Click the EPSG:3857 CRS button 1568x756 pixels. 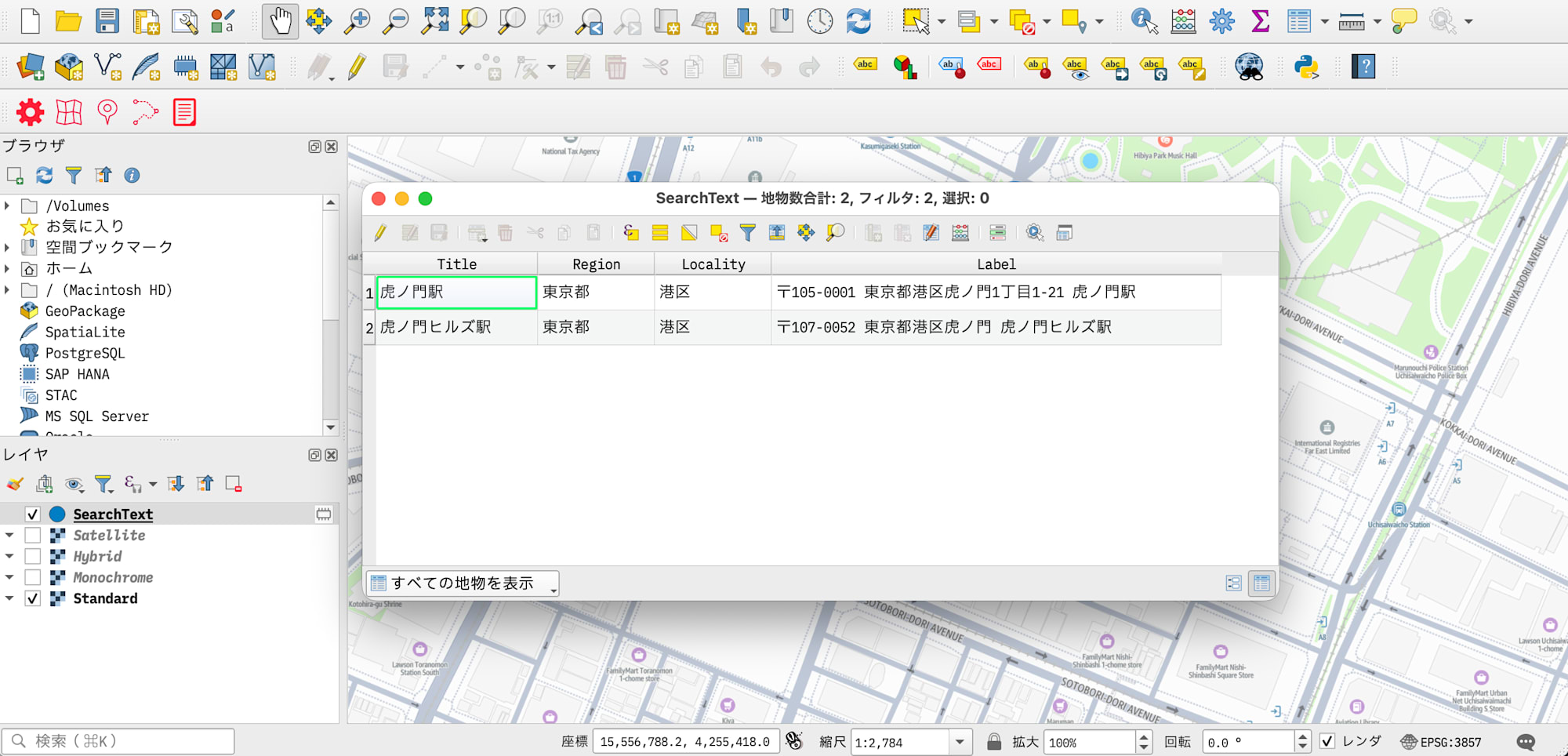tap(1442, 742)
